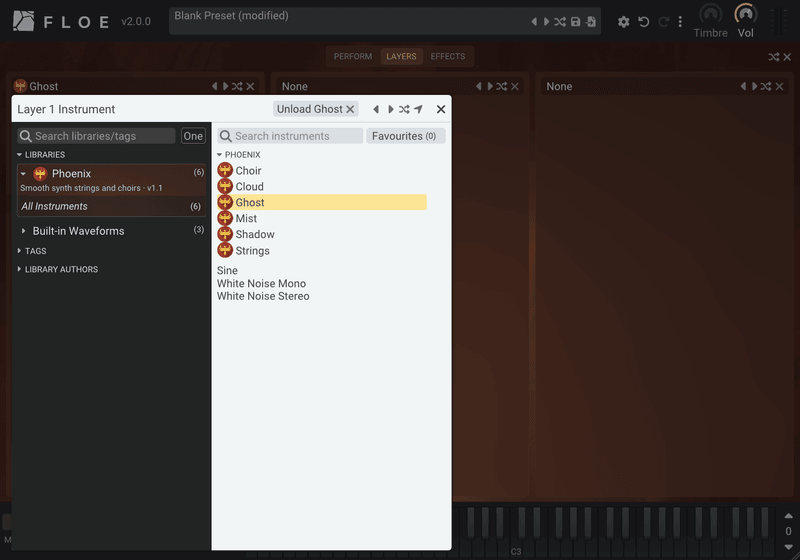Open the settings gear icon
Screen dimensions: 800x560
(x=623, y=21)
